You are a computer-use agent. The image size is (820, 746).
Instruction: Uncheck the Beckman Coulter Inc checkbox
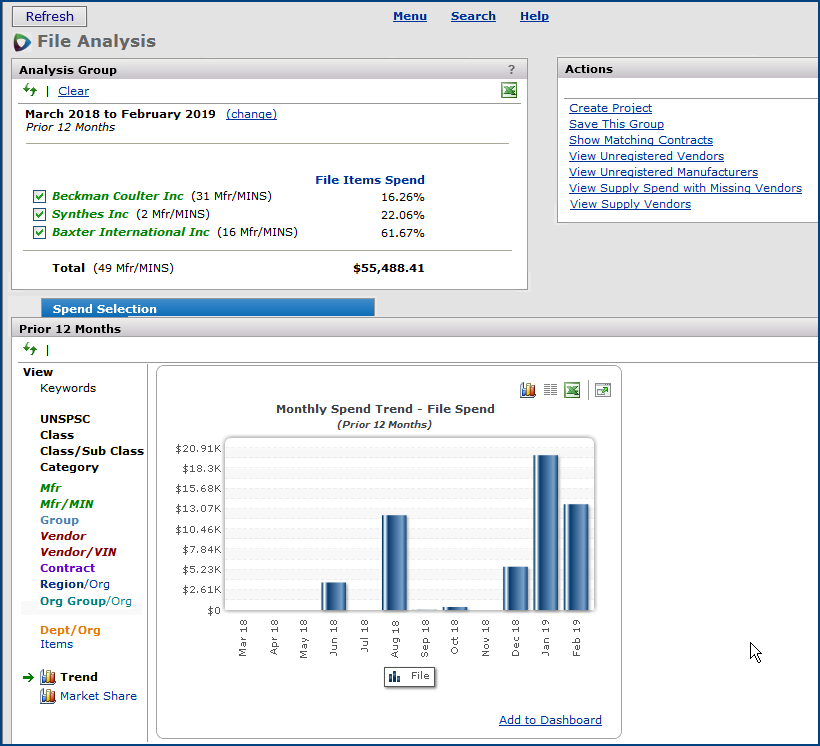pyautogui.click(x=39, y=197)
